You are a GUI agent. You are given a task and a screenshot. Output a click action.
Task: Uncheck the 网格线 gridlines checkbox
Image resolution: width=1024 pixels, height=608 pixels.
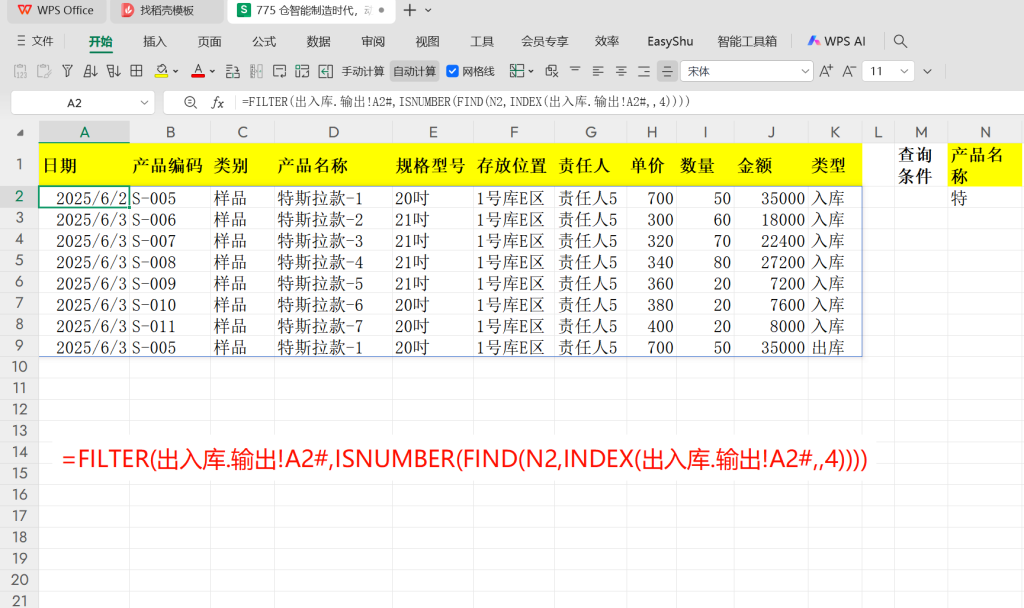tap(452, 71)
